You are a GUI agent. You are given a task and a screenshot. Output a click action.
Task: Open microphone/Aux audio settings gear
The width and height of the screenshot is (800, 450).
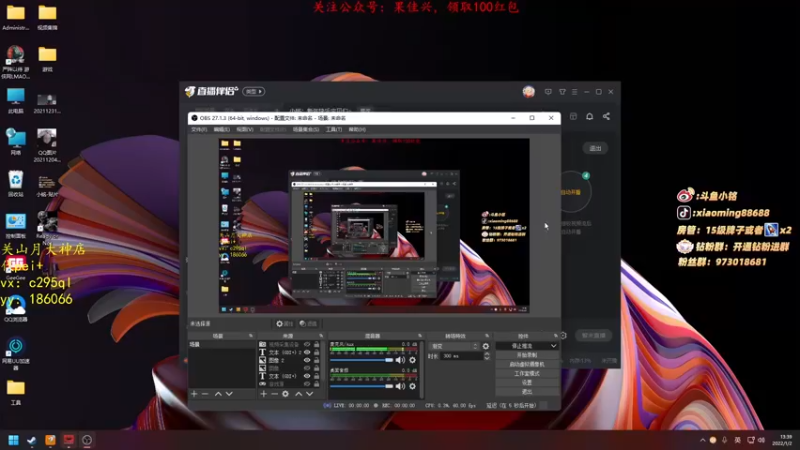[x=412, y=360]
